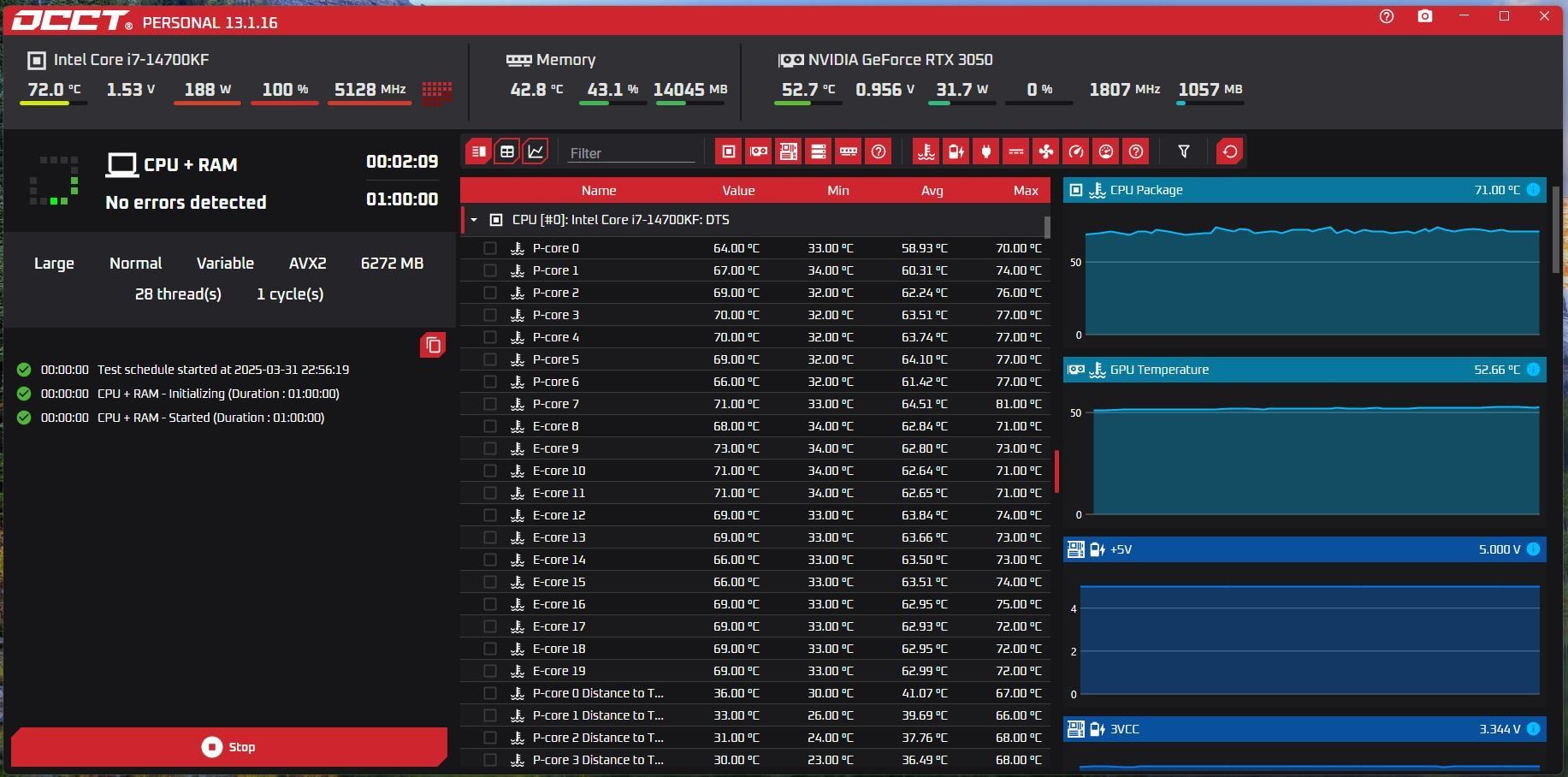Reset sensor min/max with the refresh icon
This screenshot has height=777, width=1568.
[x=1229, y=151]
